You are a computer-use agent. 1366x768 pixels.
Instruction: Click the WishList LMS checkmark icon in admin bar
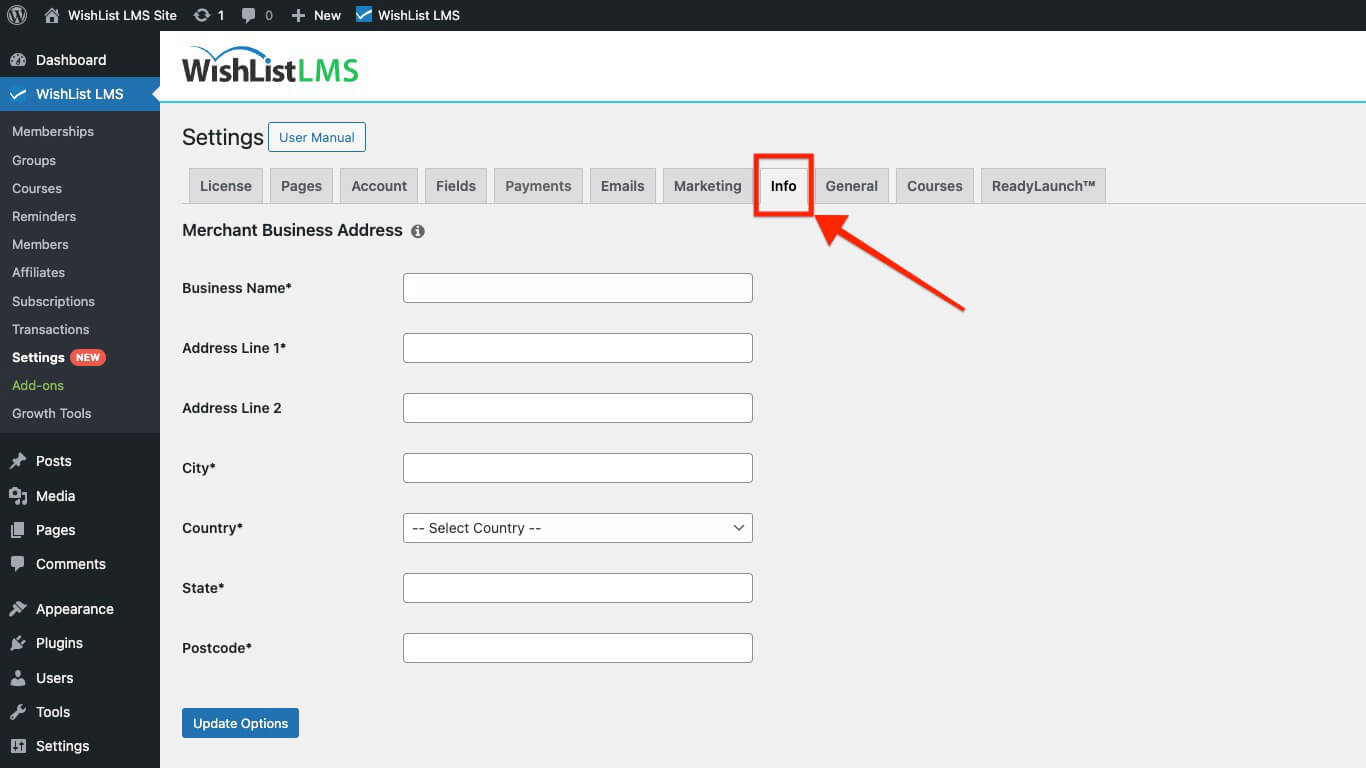point(363,15)
